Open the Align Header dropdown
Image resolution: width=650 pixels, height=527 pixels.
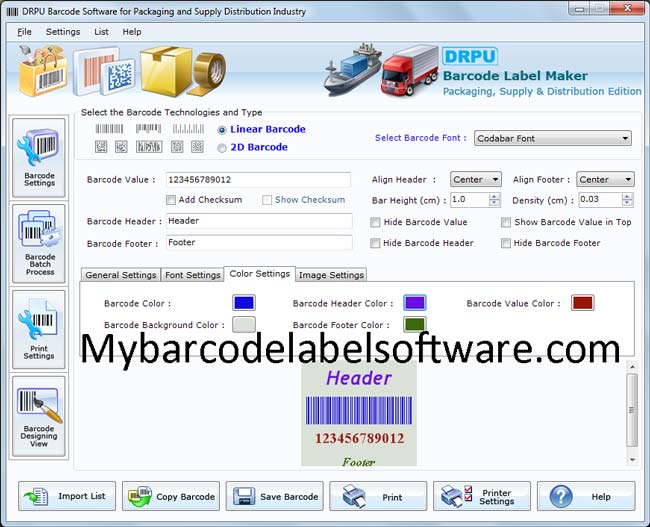(475, 179)
